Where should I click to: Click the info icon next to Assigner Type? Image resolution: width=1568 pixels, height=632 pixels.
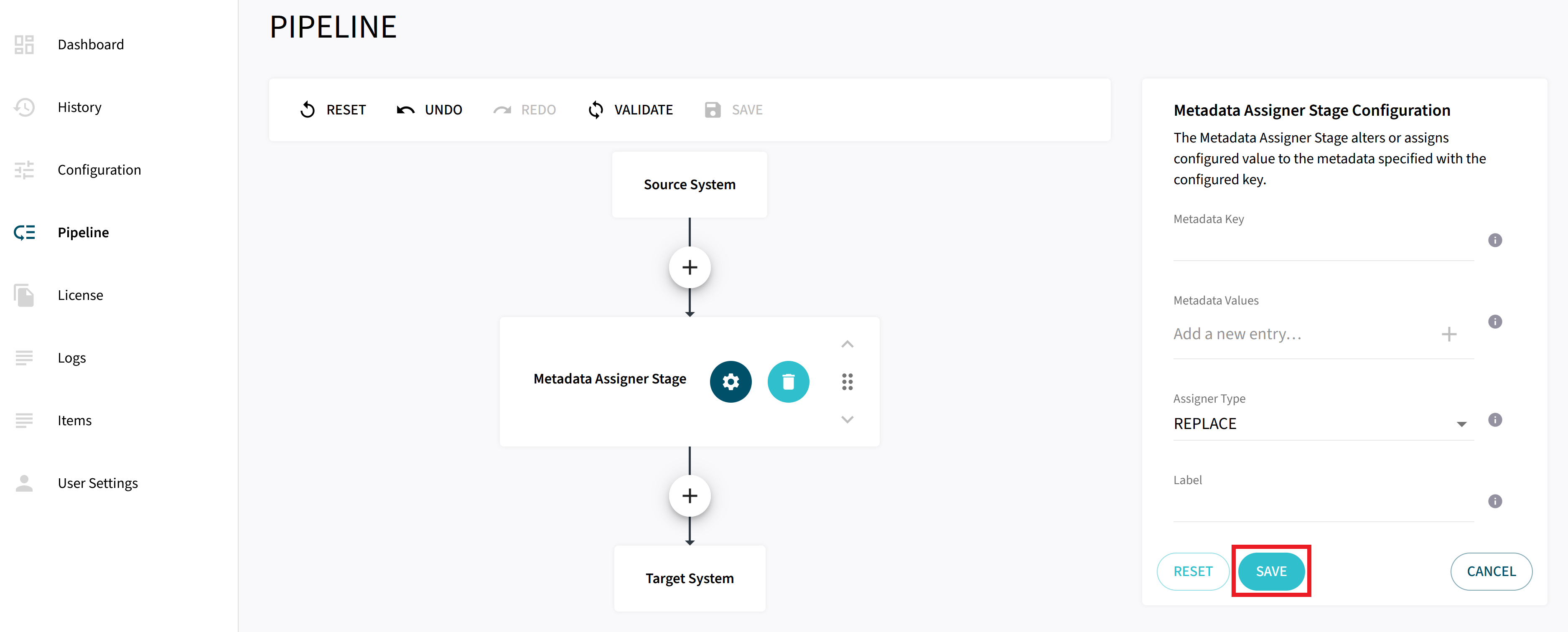point(1496,419)
